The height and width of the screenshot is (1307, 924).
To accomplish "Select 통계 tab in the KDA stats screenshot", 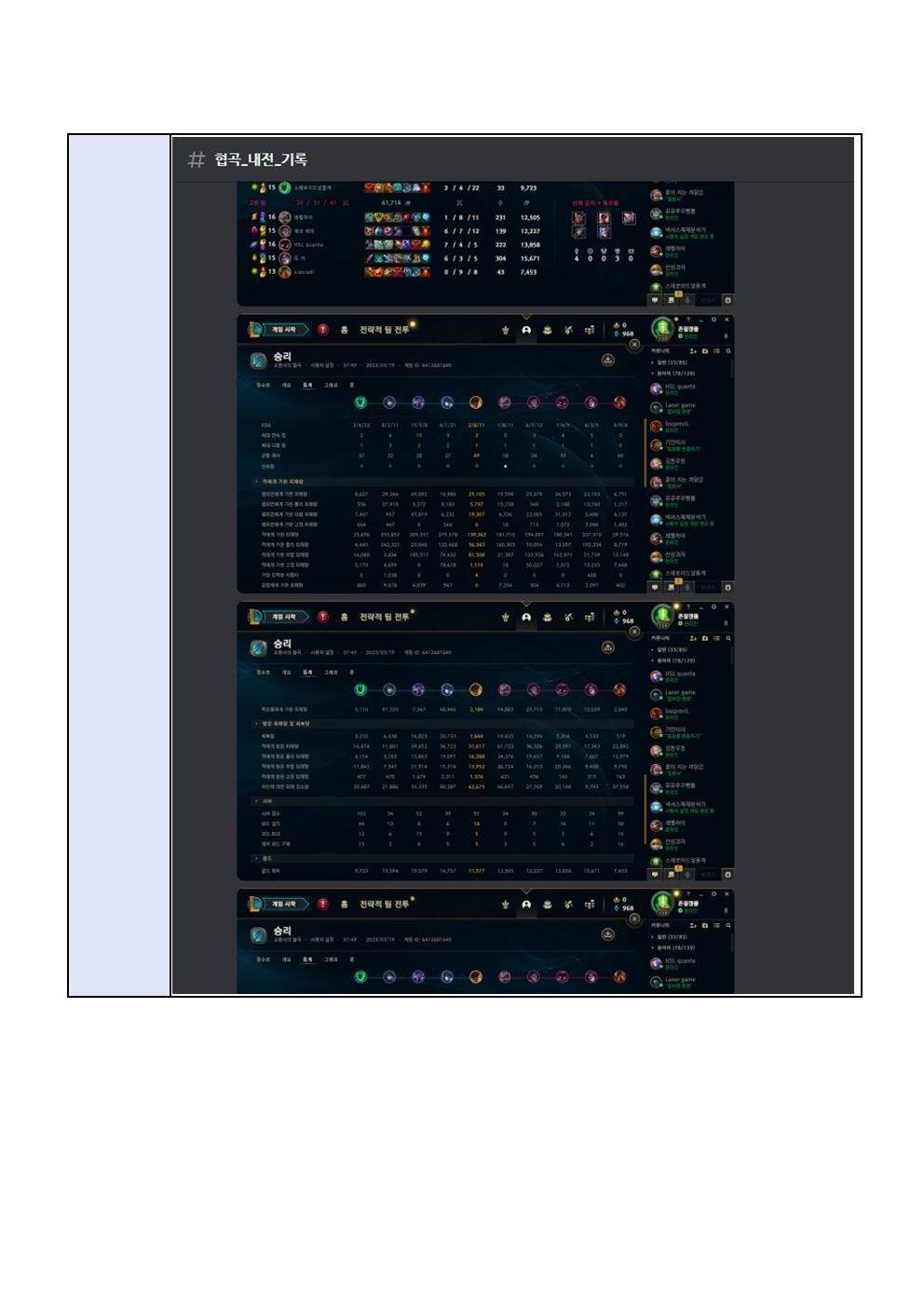I will coord(306,385).
